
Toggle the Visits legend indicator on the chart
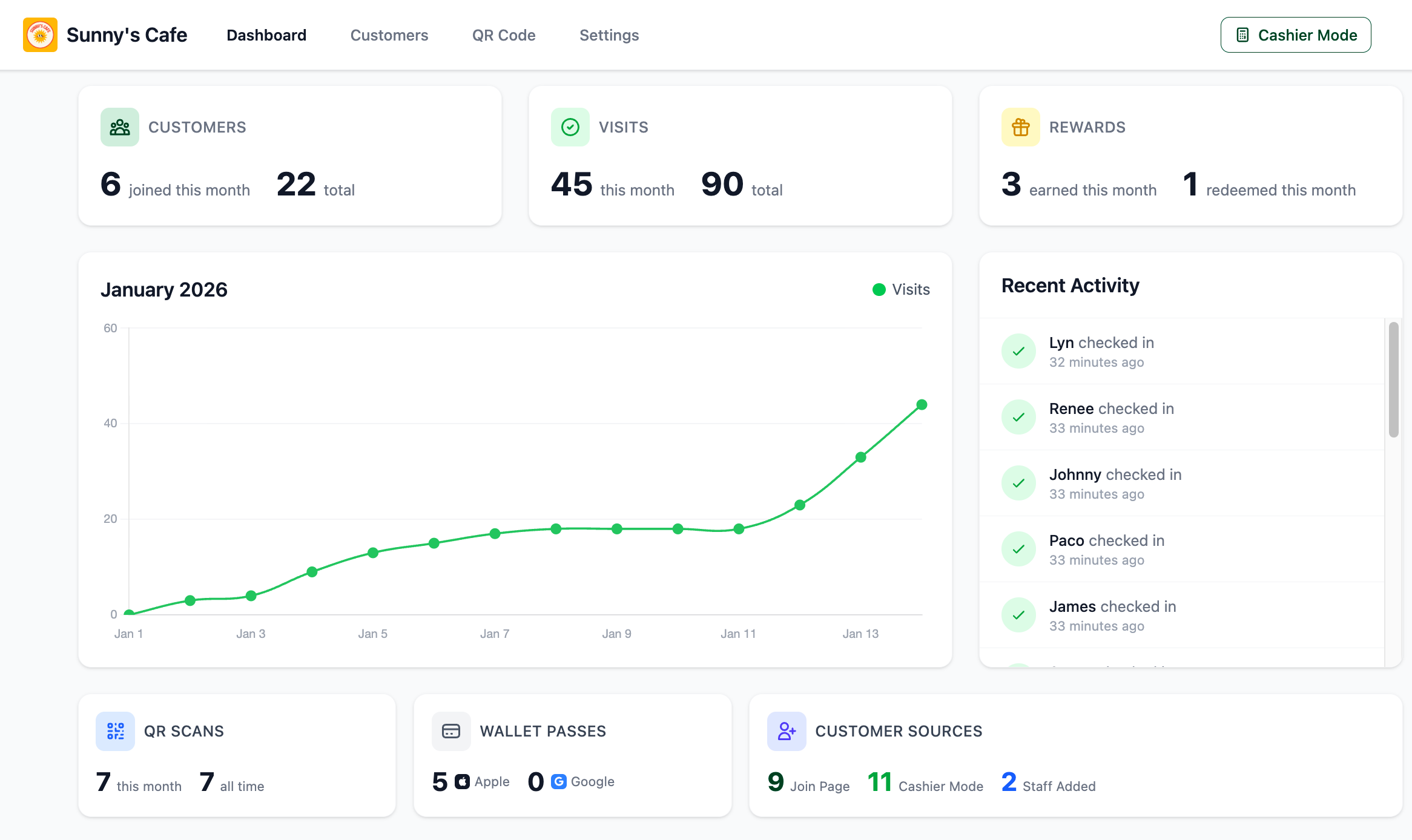tap(879, 289)
